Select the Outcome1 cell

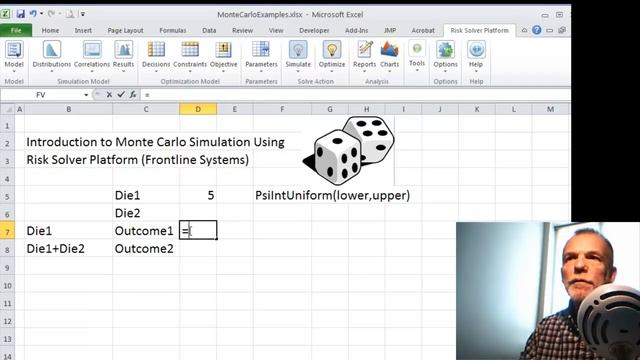pyautogui.click(x=146, y=231)
